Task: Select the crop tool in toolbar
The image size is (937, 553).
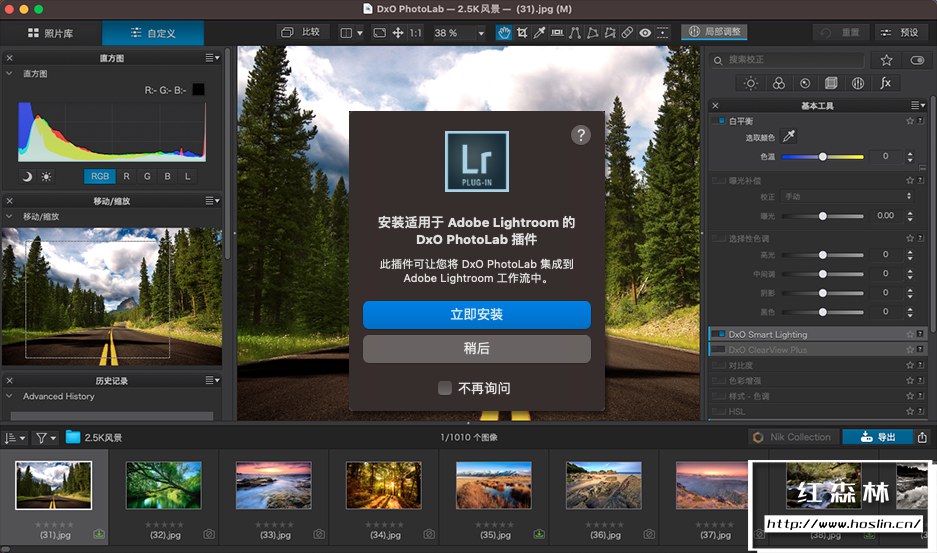Action: tap(522, 33)
